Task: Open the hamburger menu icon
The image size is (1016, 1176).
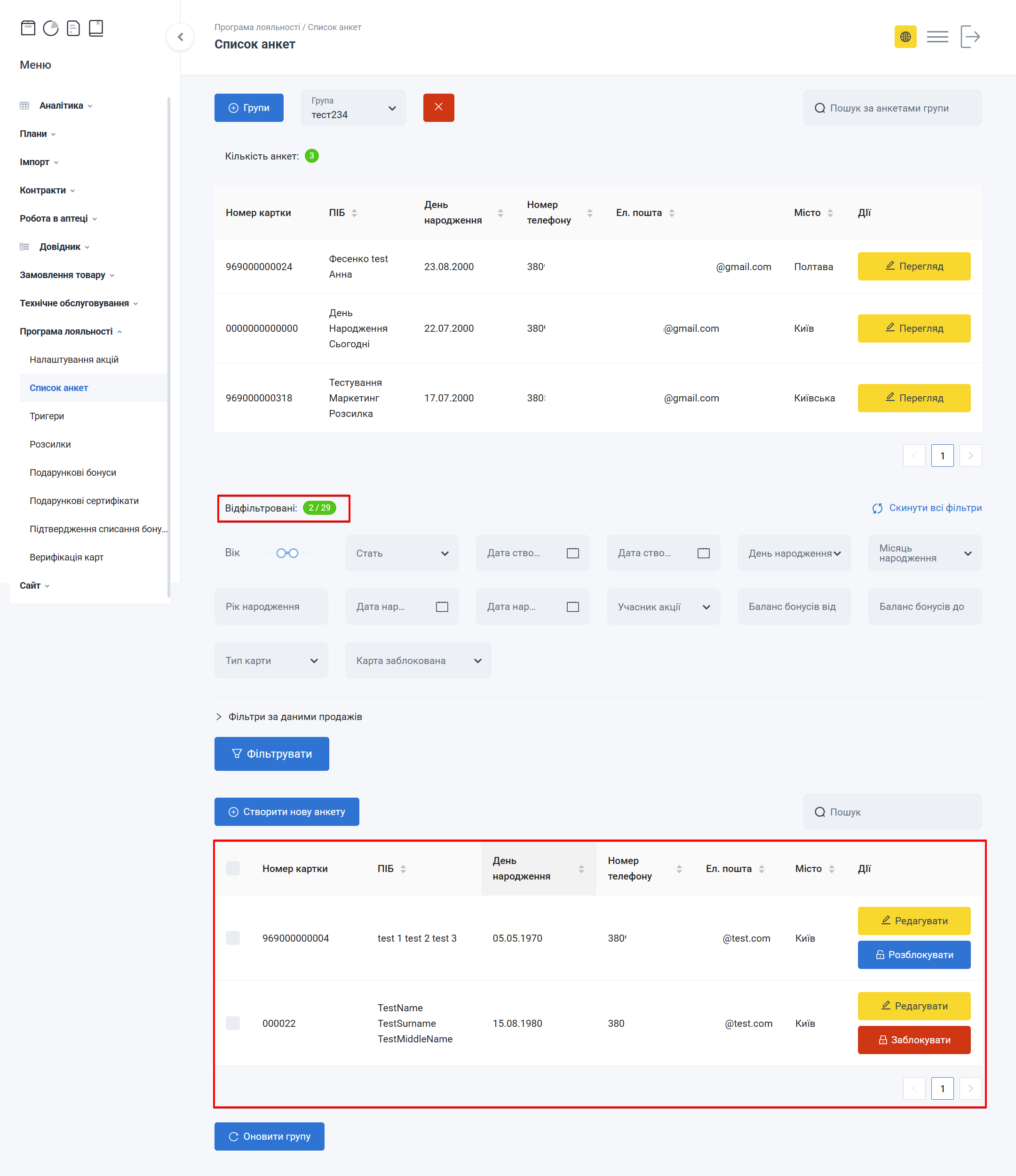Action: pyautogui.click(x=937, y=37)
